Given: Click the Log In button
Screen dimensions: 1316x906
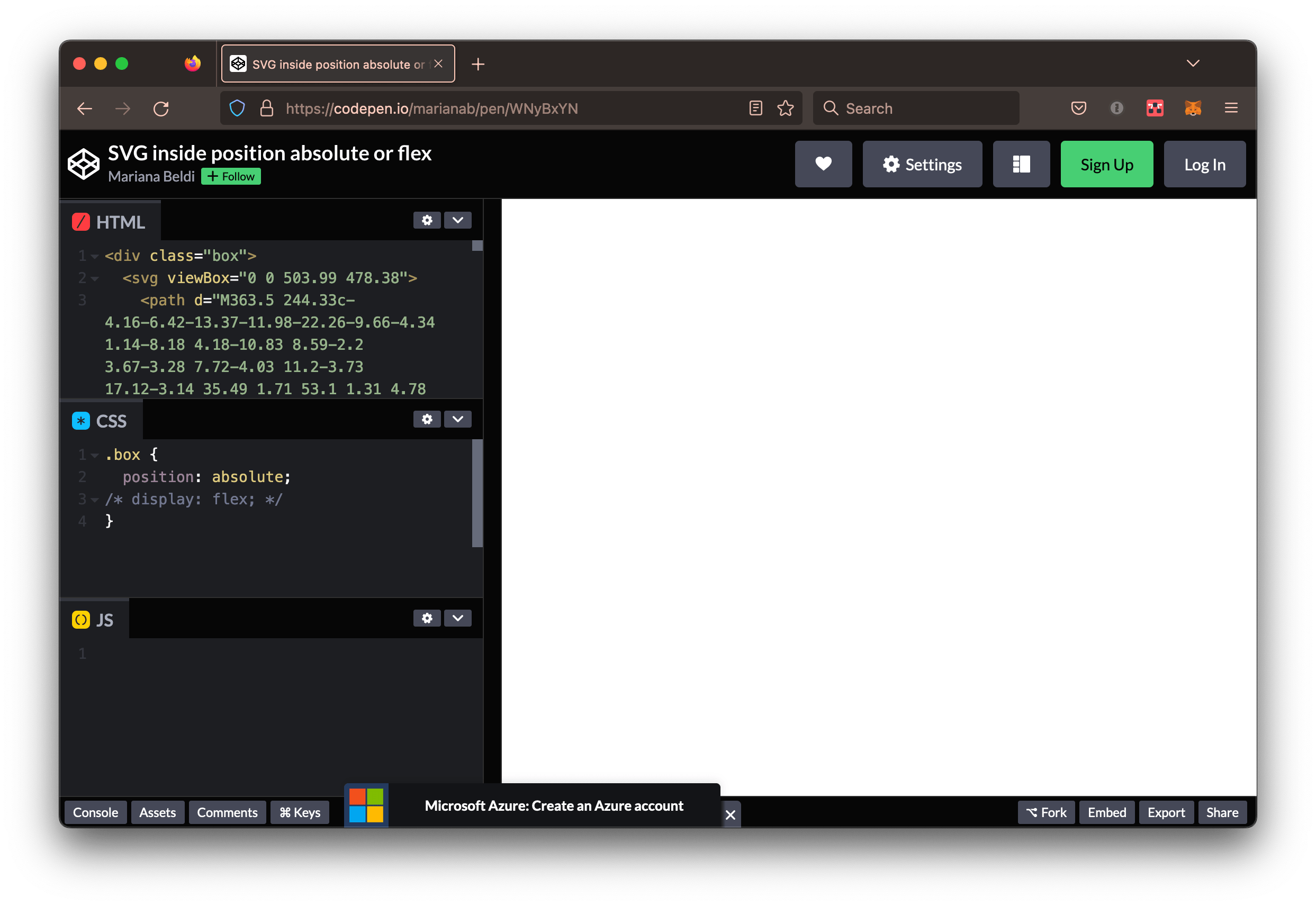Looking at the screenshot, I should point(1204,164).
